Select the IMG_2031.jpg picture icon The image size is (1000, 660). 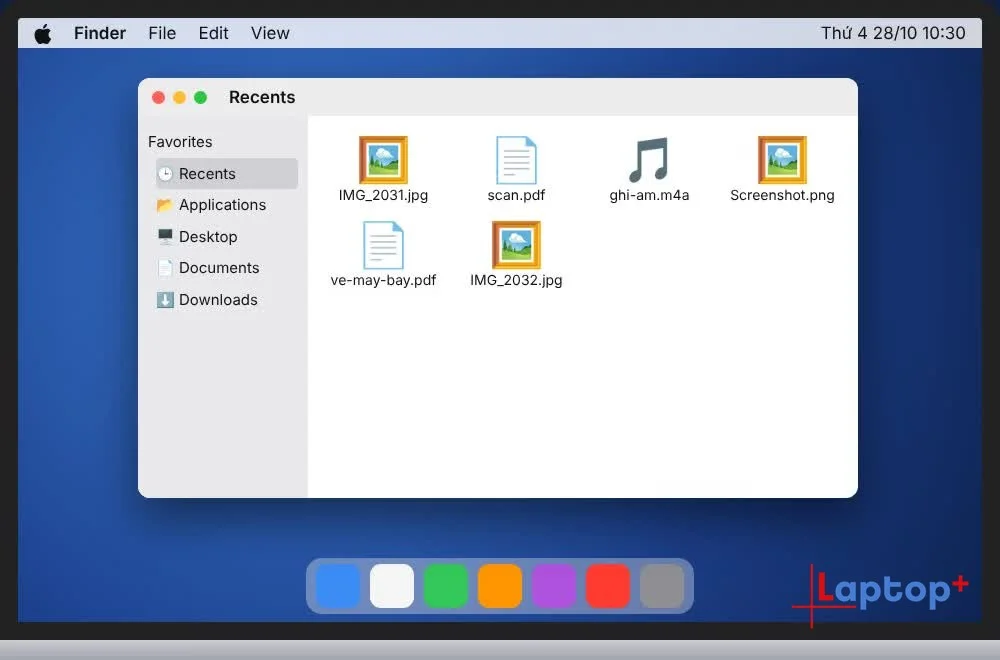click(x=383, y=159)
